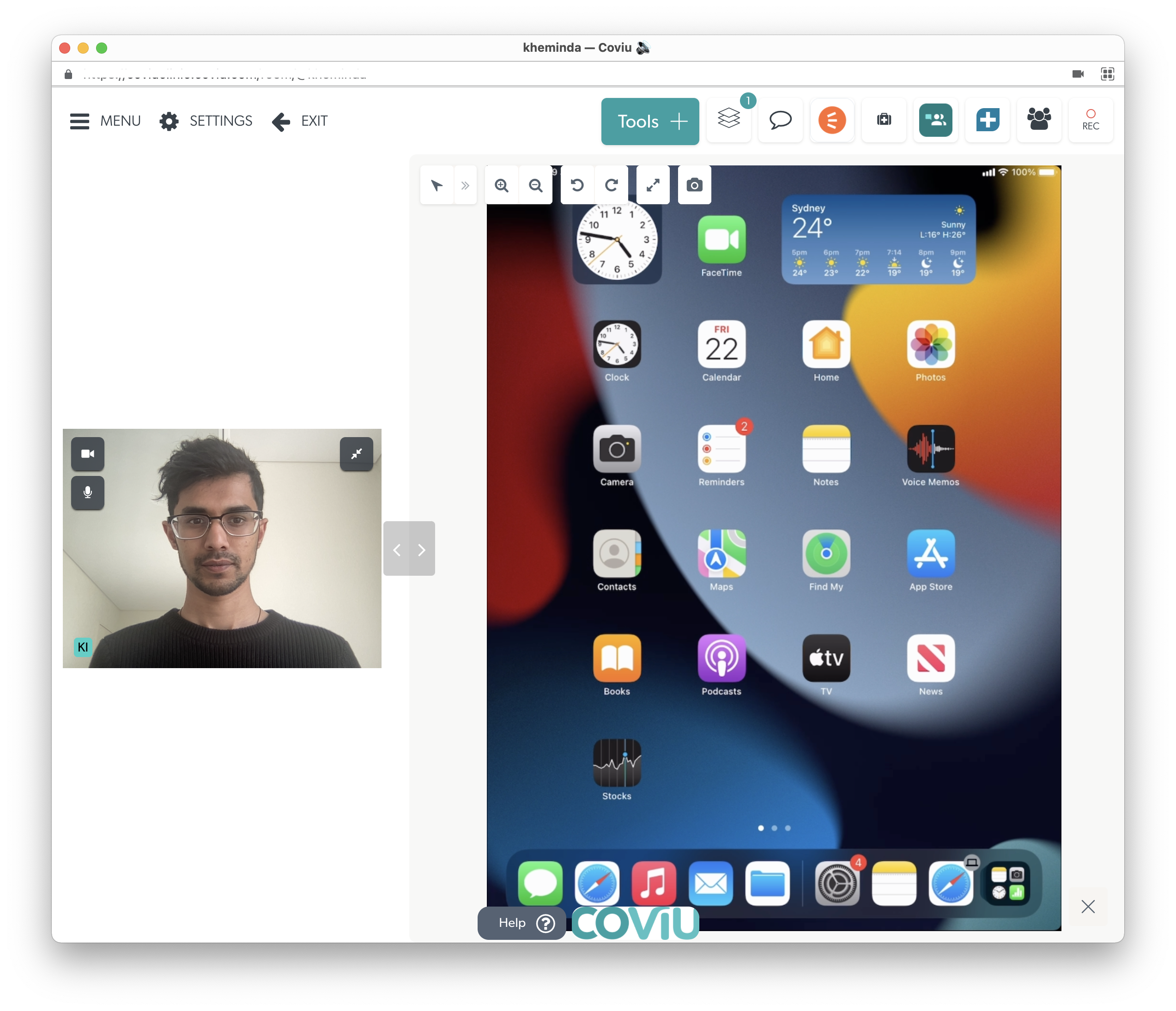Screen dimensions: 1176x1011
Task: Click the Sydney weather widget
Action: click(879, 239)
